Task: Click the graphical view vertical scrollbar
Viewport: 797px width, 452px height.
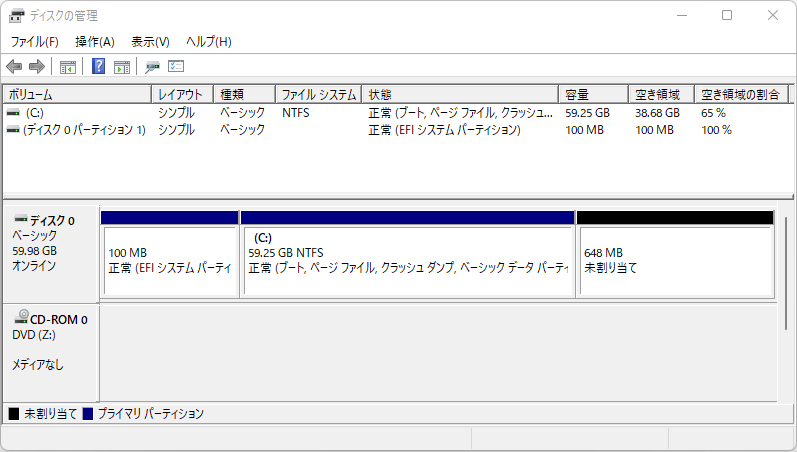Action: pos(786,273)
